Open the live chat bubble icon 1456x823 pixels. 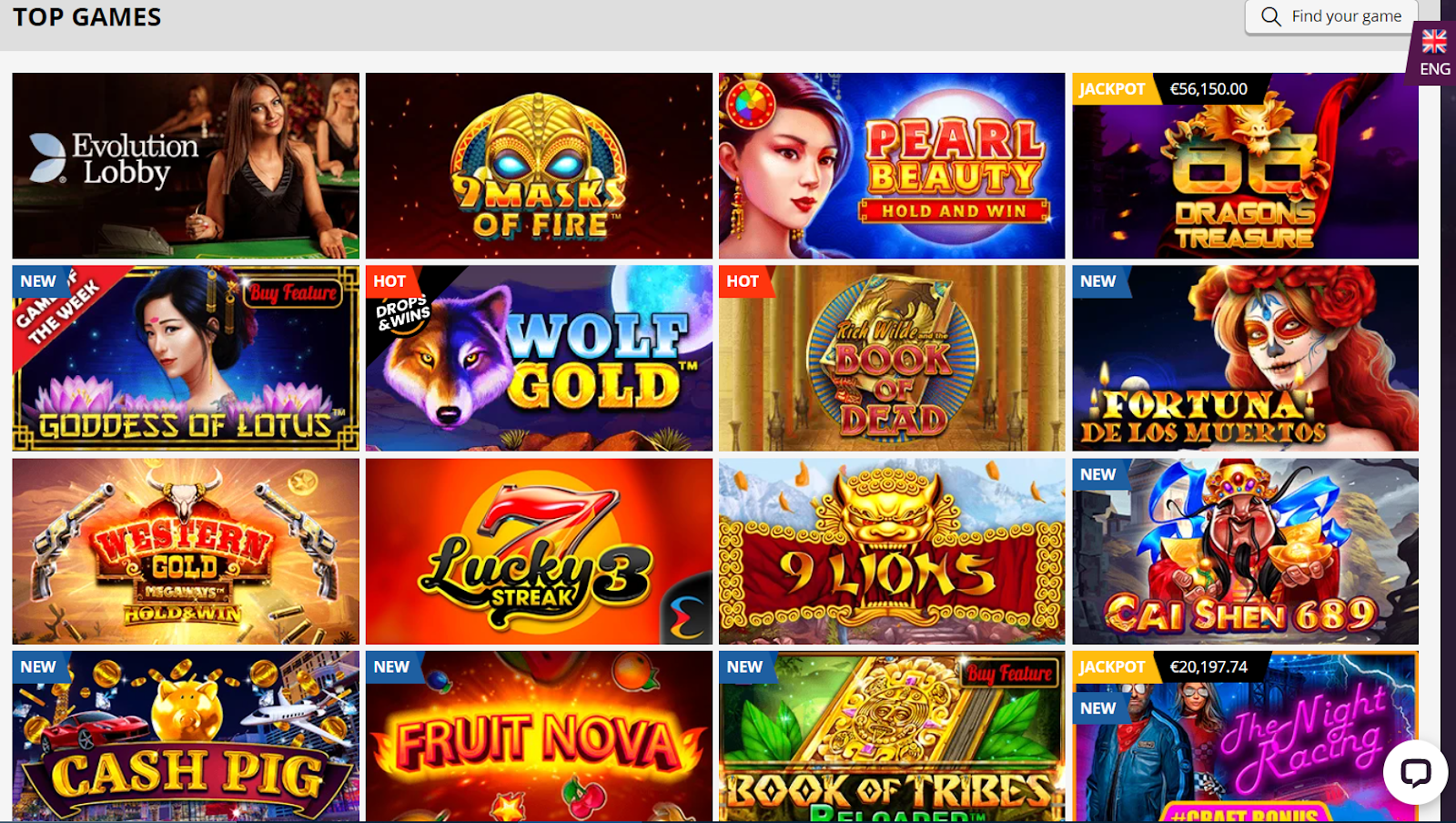pos(1415,772)
